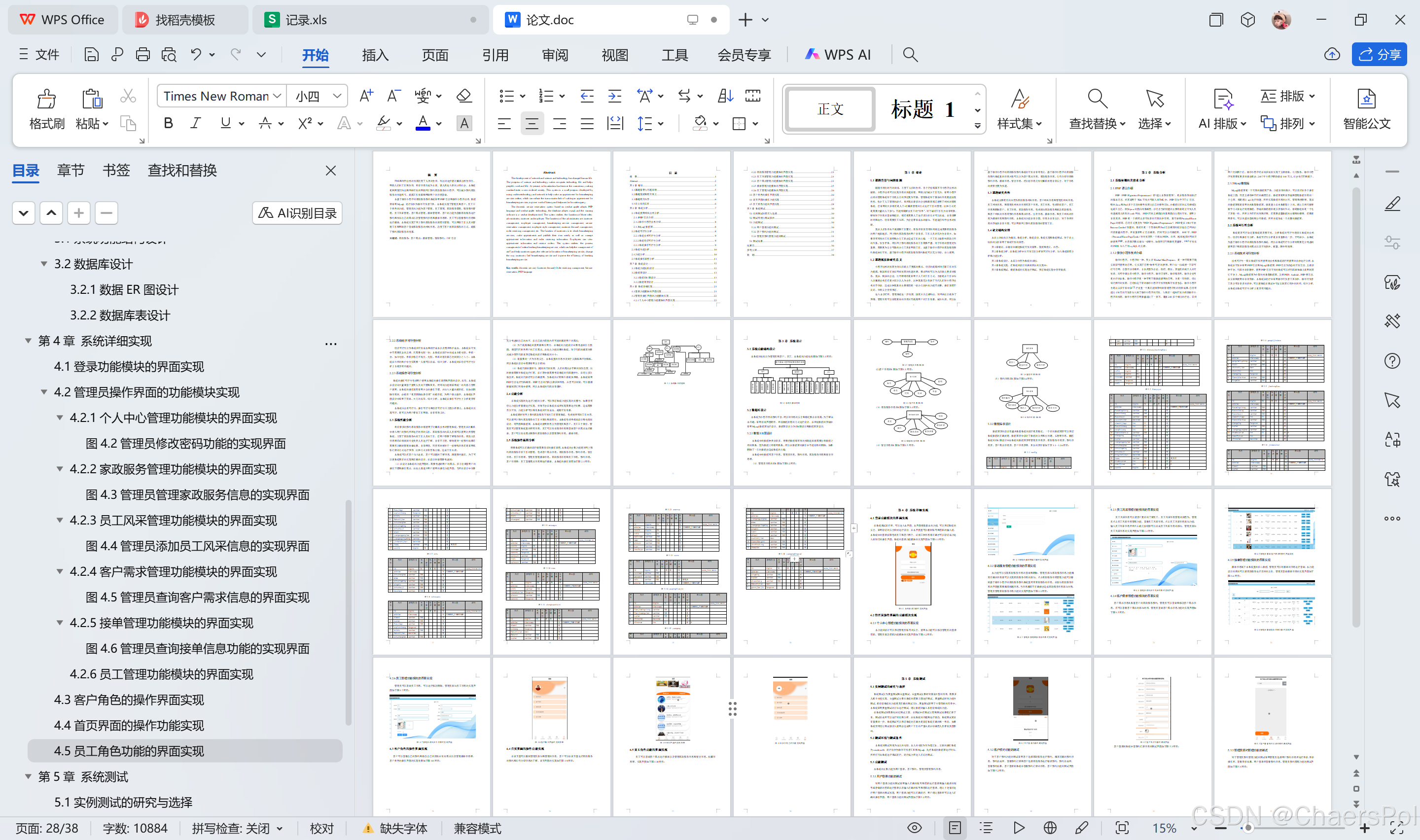Toggle bold formatting

click(x=168, y=123)
